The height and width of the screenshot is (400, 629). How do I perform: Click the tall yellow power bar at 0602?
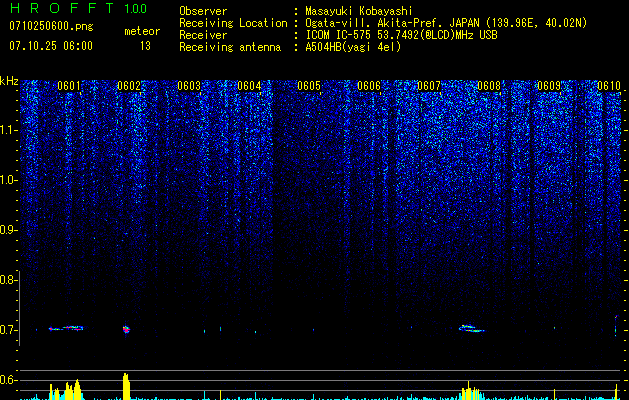(126, 386)
